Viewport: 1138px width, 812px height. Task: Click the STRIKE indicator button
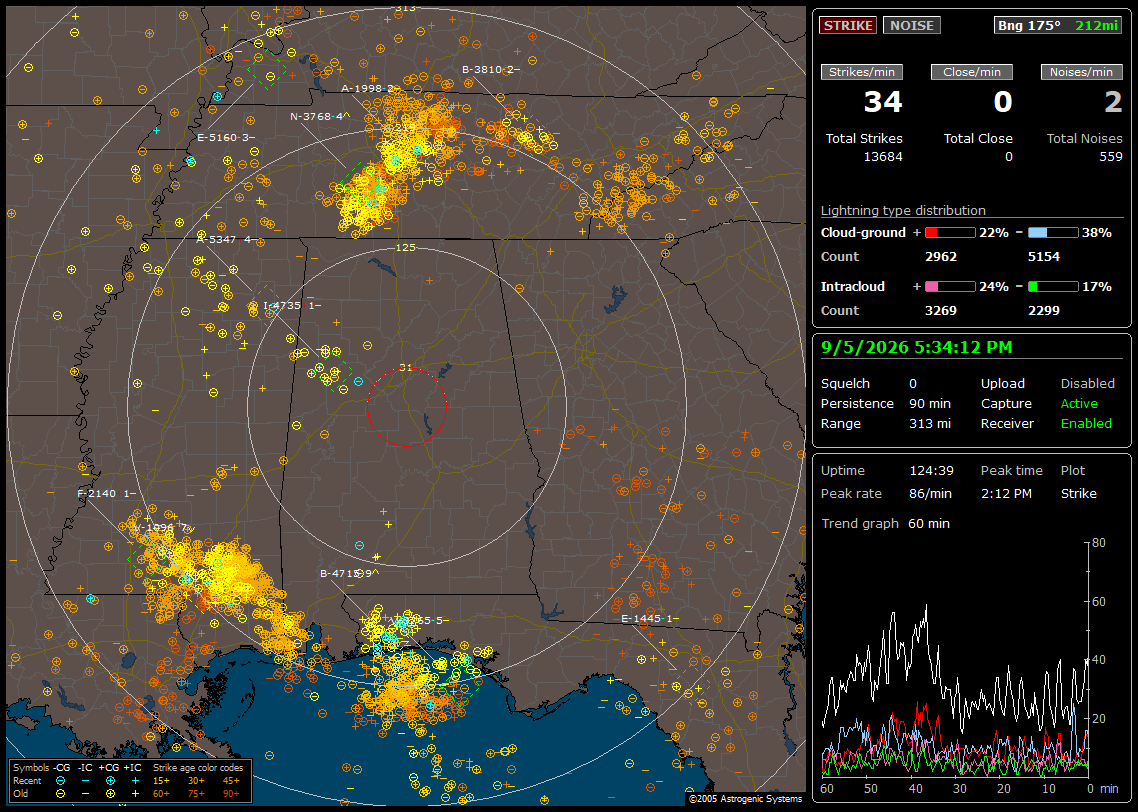tap(848, 25)
